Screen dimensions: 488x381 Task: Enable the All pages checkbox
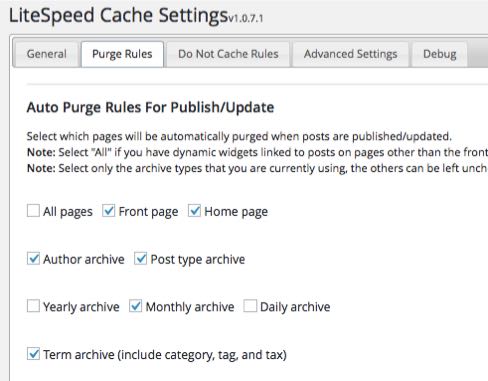click(33, 211)
